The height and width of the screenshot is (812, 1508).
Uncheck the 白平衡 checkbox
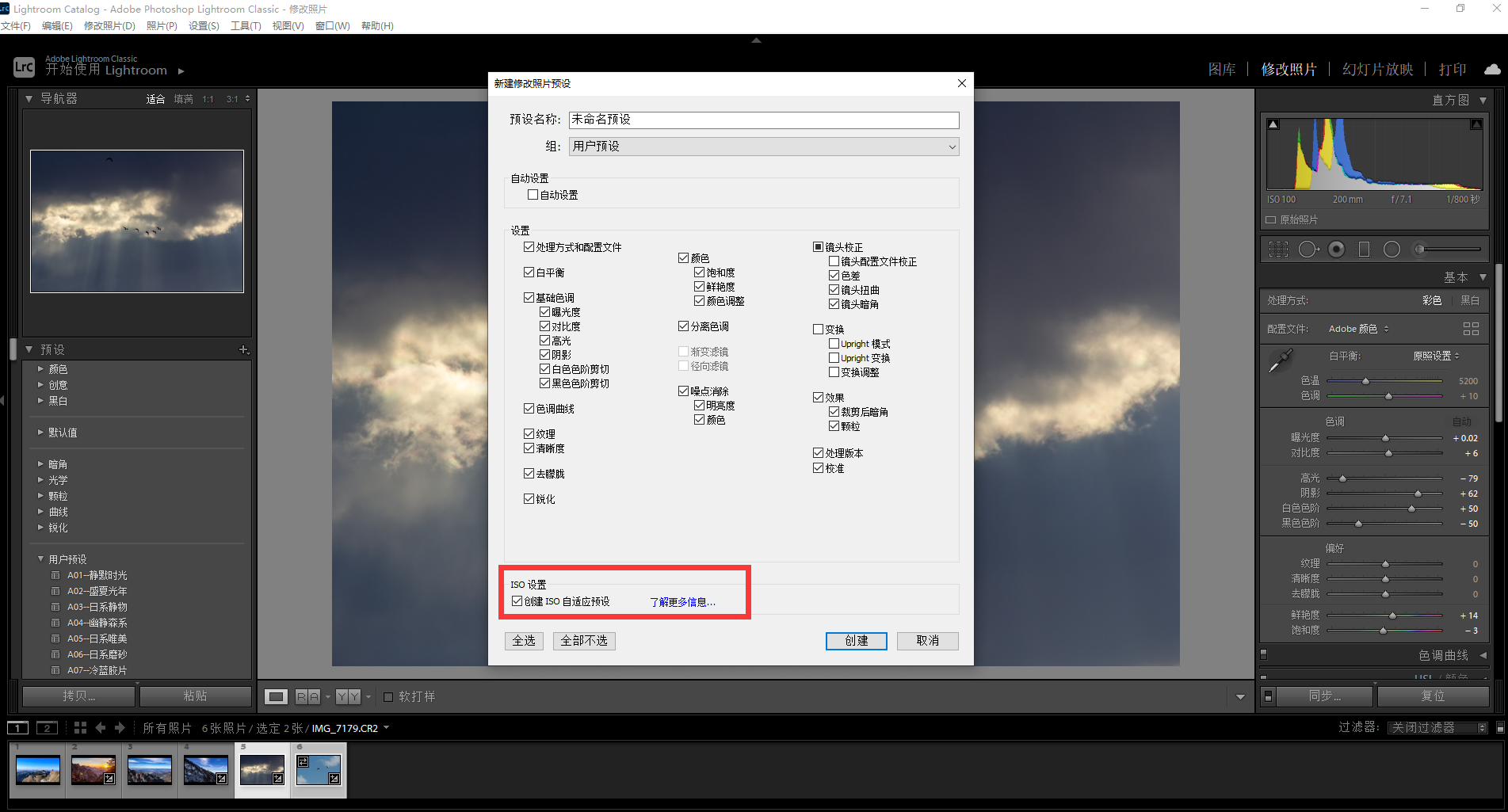click(529, 273)
